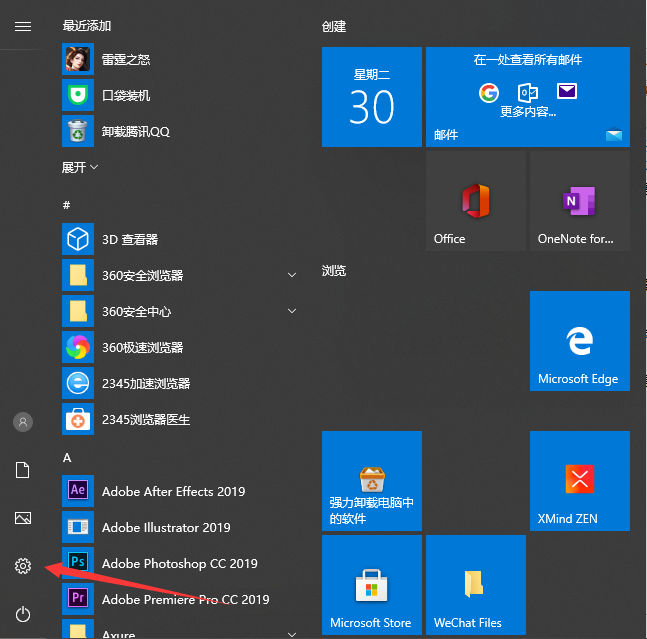Image resolution: width=647 pixels, height=639 pixels.
Task: Open the 3D 查看器 app
Action: click(130, 239)
